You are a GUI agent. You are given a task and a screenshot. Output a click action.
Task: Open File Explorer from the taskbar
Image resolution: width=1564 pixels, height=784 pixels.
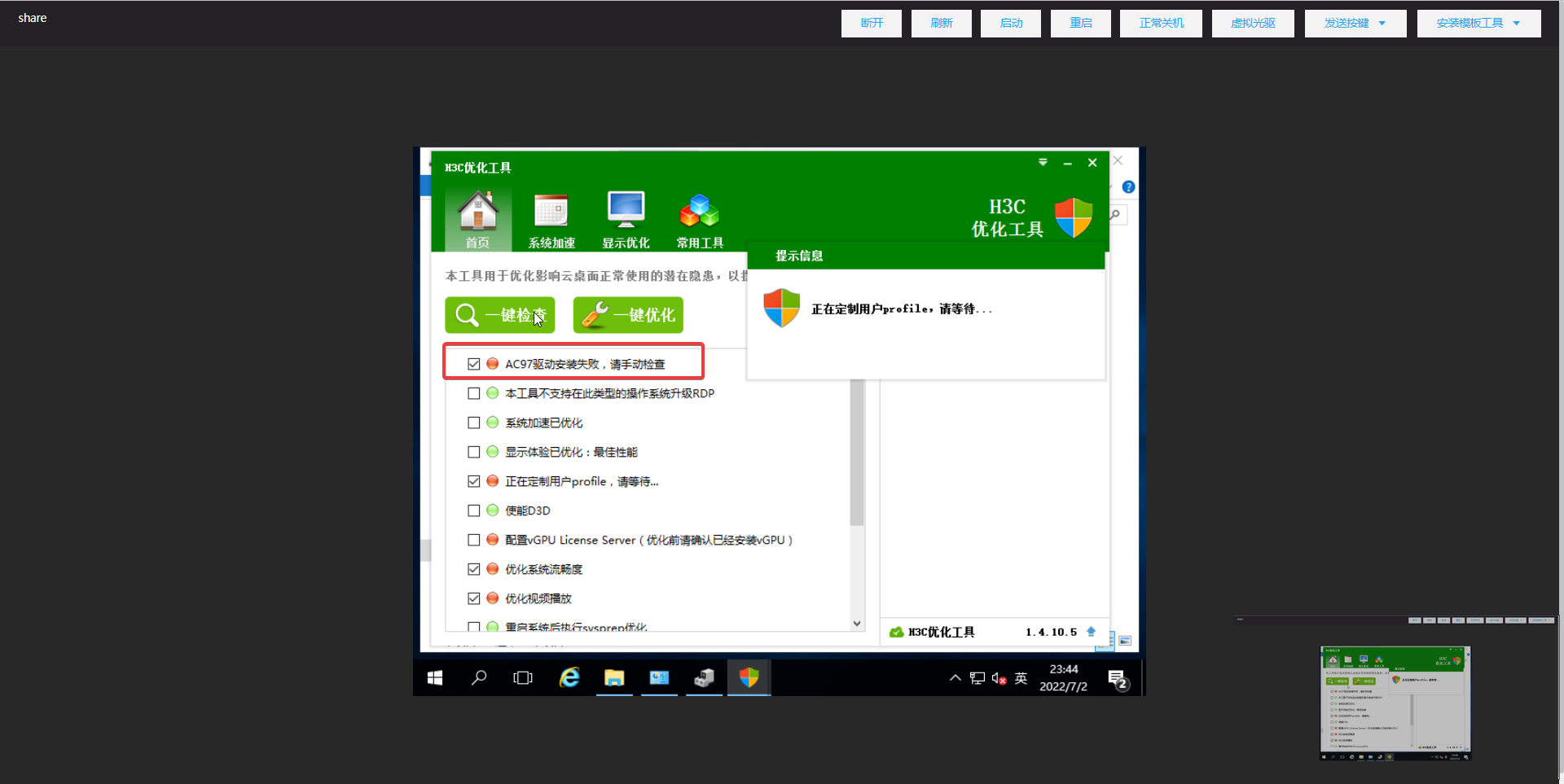614,677
